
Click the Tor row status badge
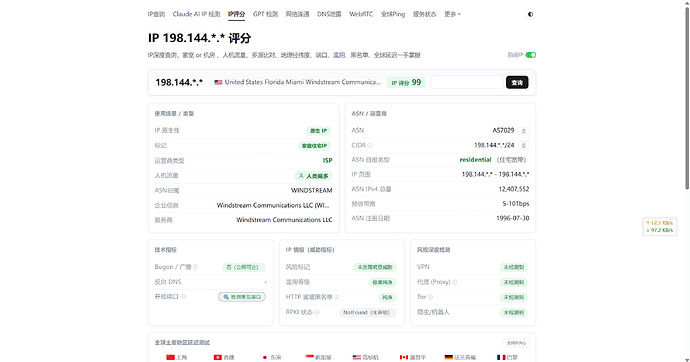point(514,297)
